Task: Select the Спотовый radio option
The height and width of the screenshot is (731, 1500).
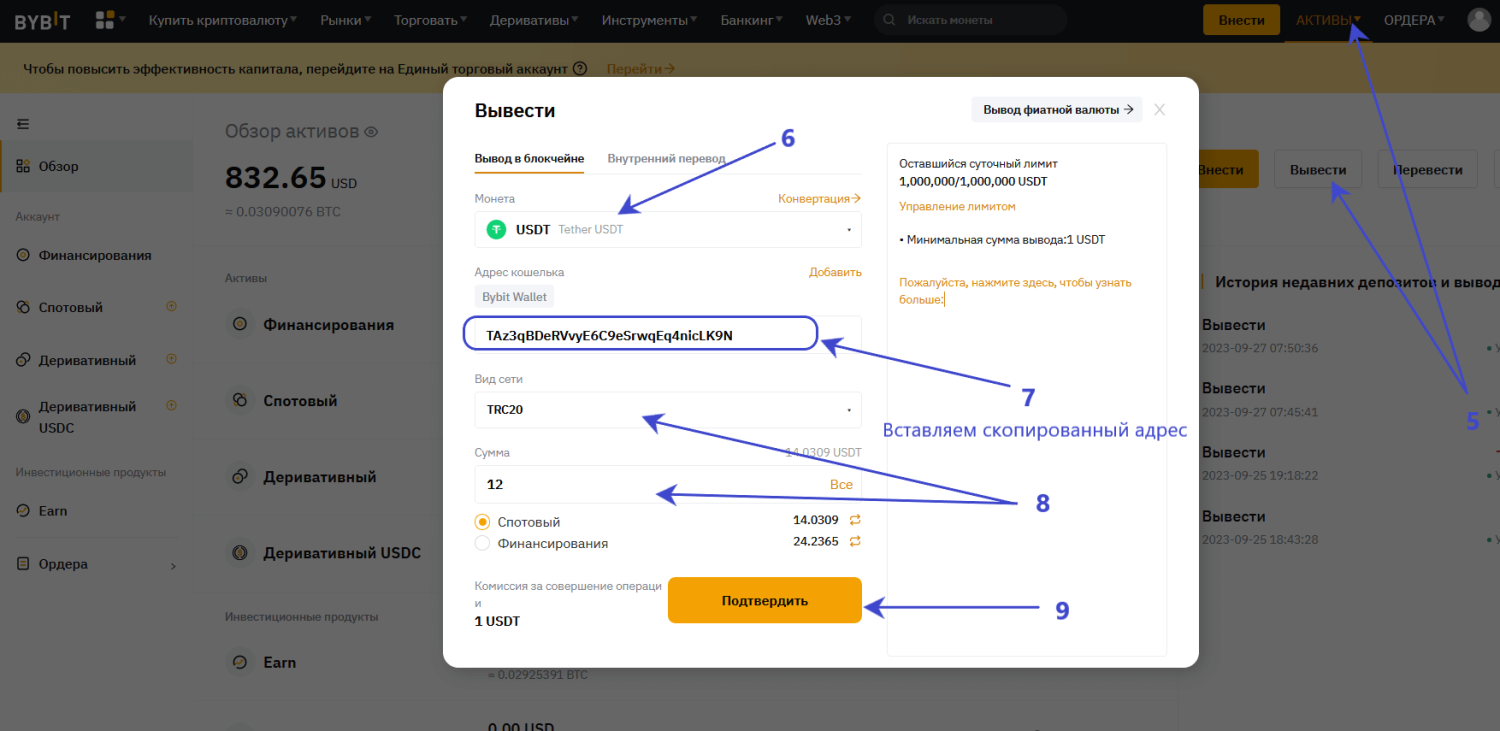Action: [x=483, y=521]
